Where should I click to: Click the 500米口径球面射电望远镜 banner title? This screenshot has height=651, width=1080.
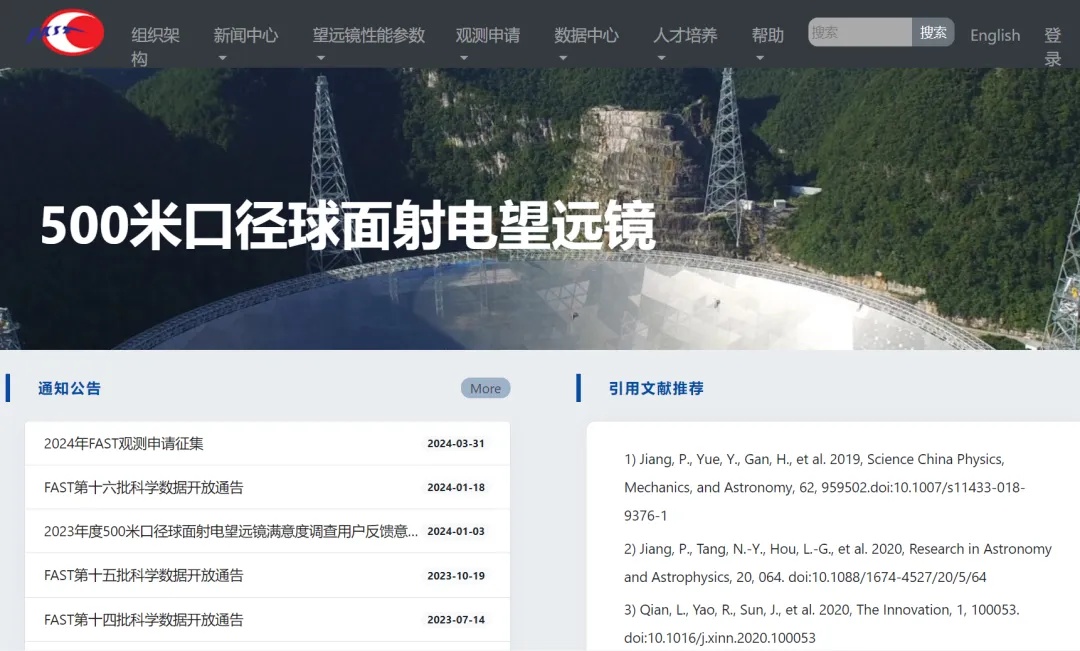click(348, 228)
